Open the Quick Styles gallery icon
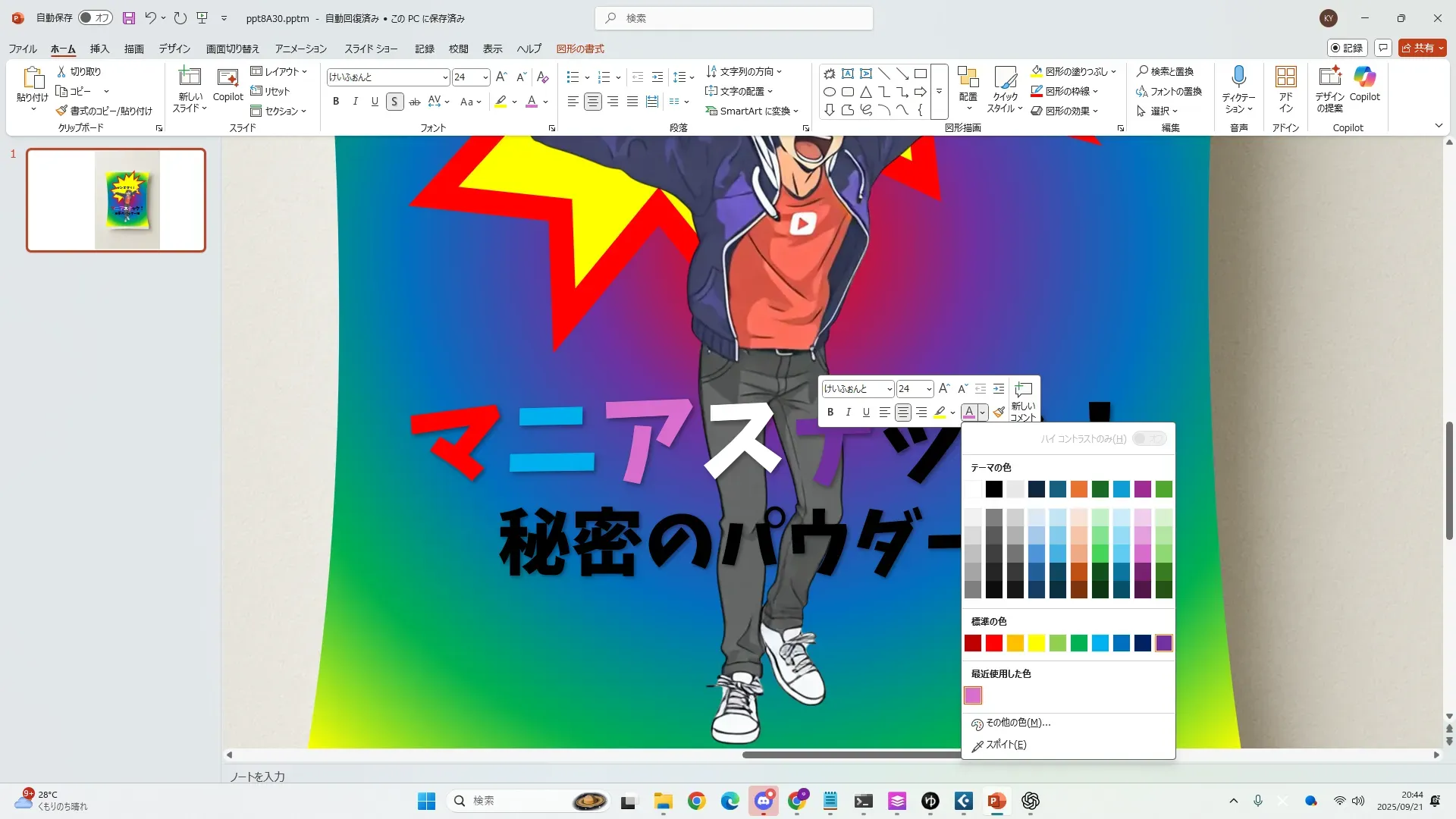This screenshot has height=819, width=1456. point(1005,77)
